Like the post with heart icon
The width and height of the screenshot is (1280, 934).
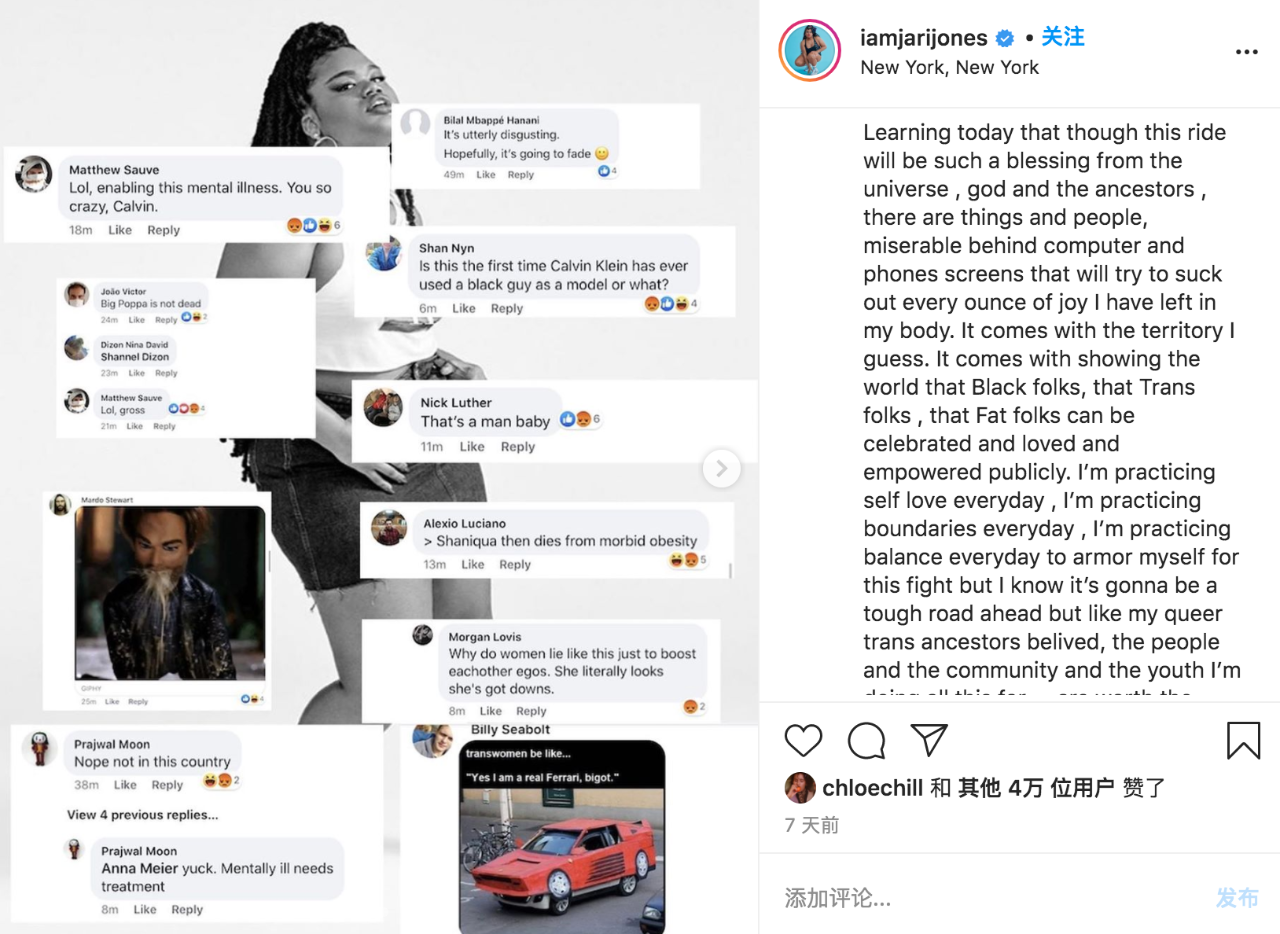(x=803, y=741)
